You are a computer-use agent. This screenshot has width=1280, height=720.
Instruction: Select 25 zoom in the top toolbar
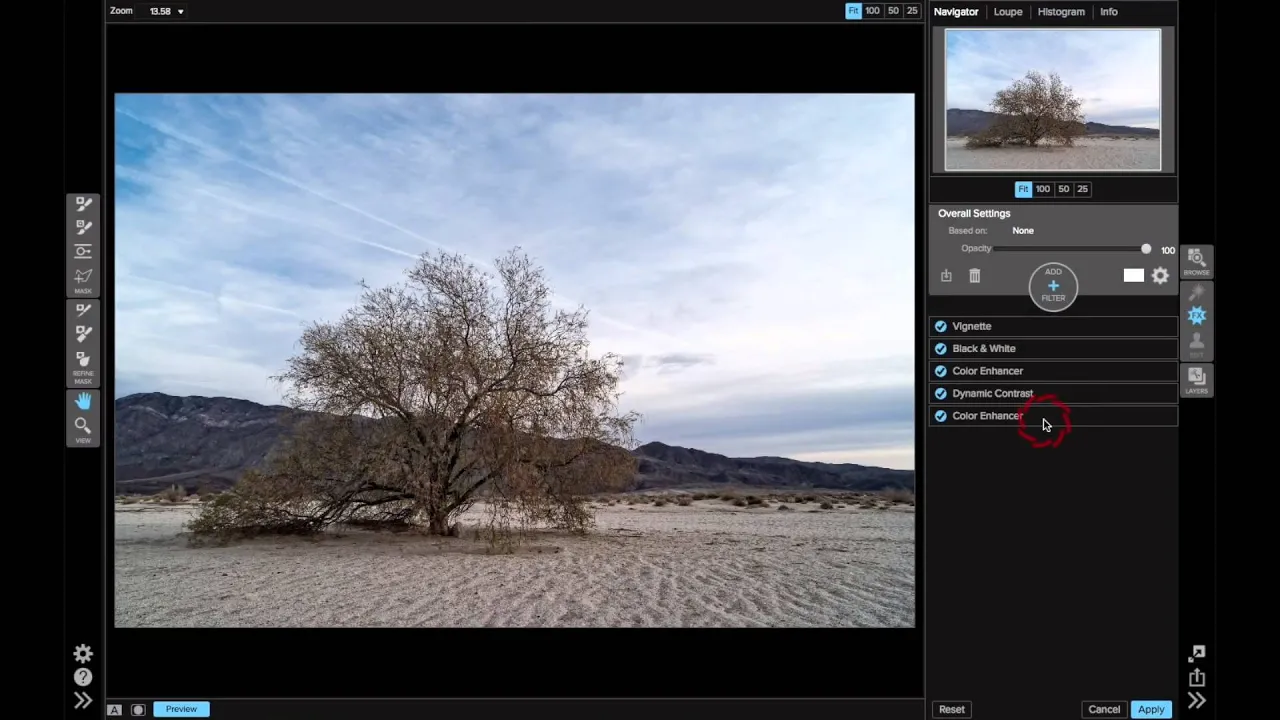tap(912, 11)
